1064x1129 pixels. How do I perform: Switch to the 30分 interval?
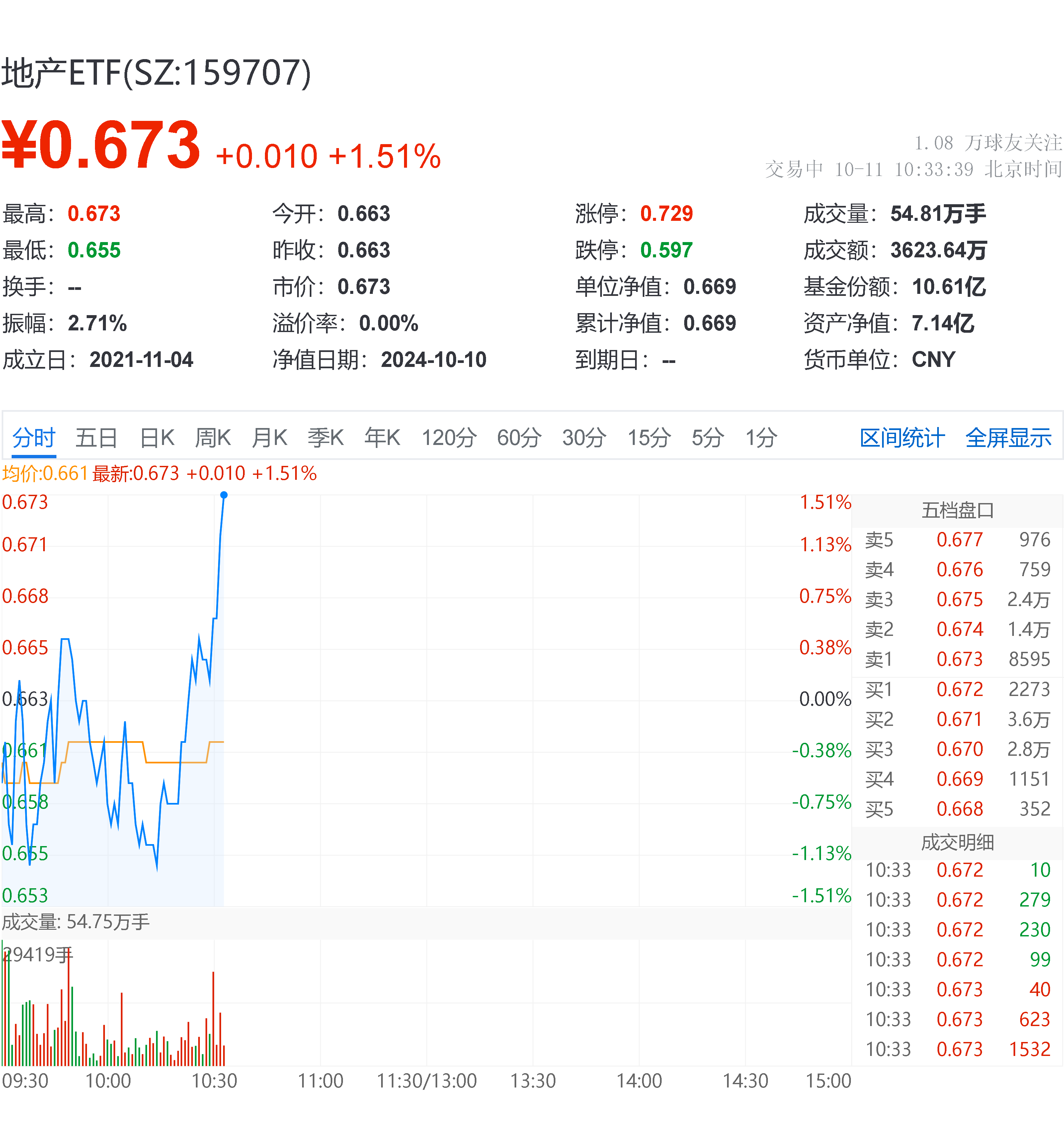pyautogui.click(x=584, y=437)
